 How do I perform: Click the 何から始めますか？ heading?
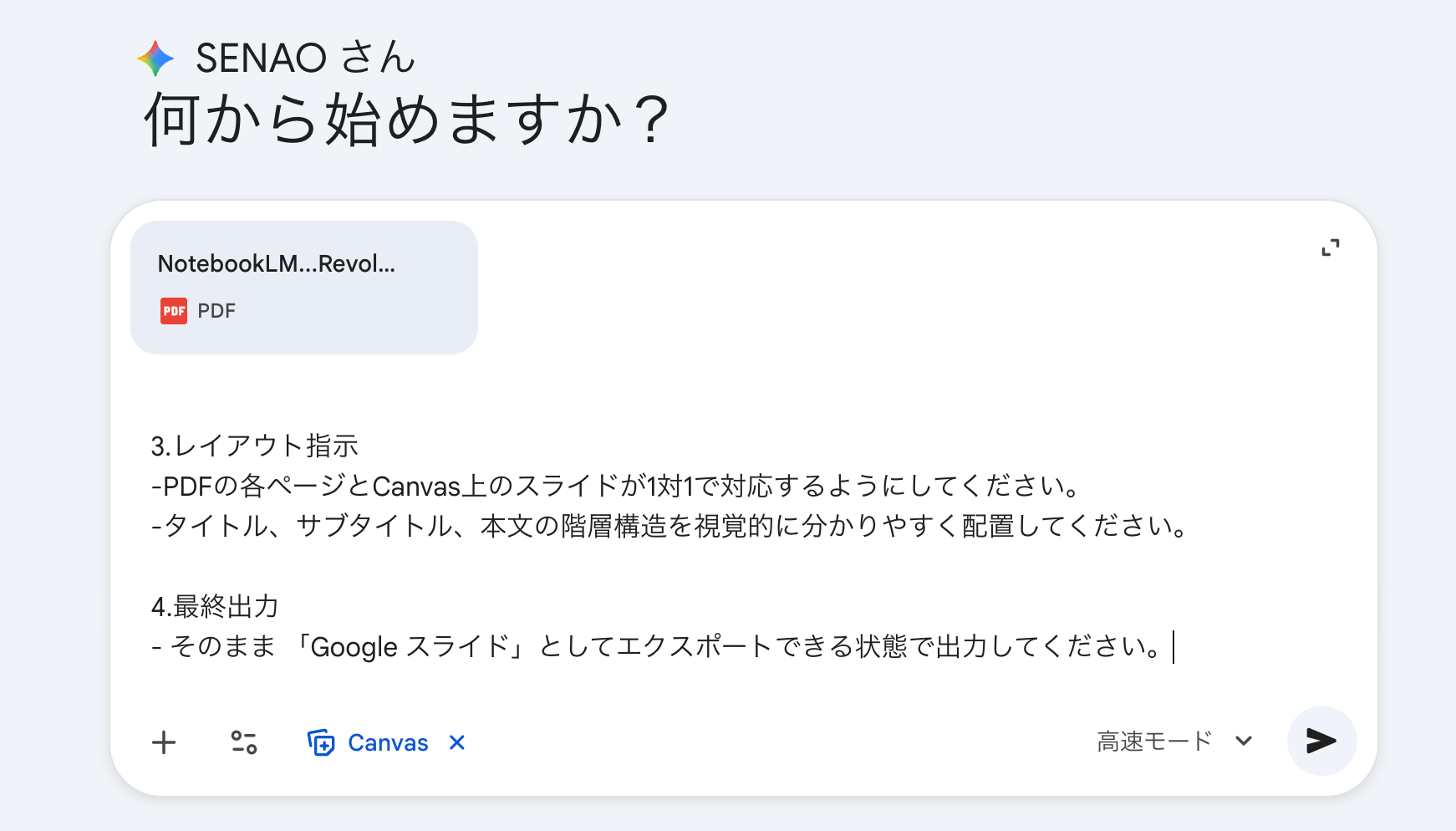click(x=407, y=120)
